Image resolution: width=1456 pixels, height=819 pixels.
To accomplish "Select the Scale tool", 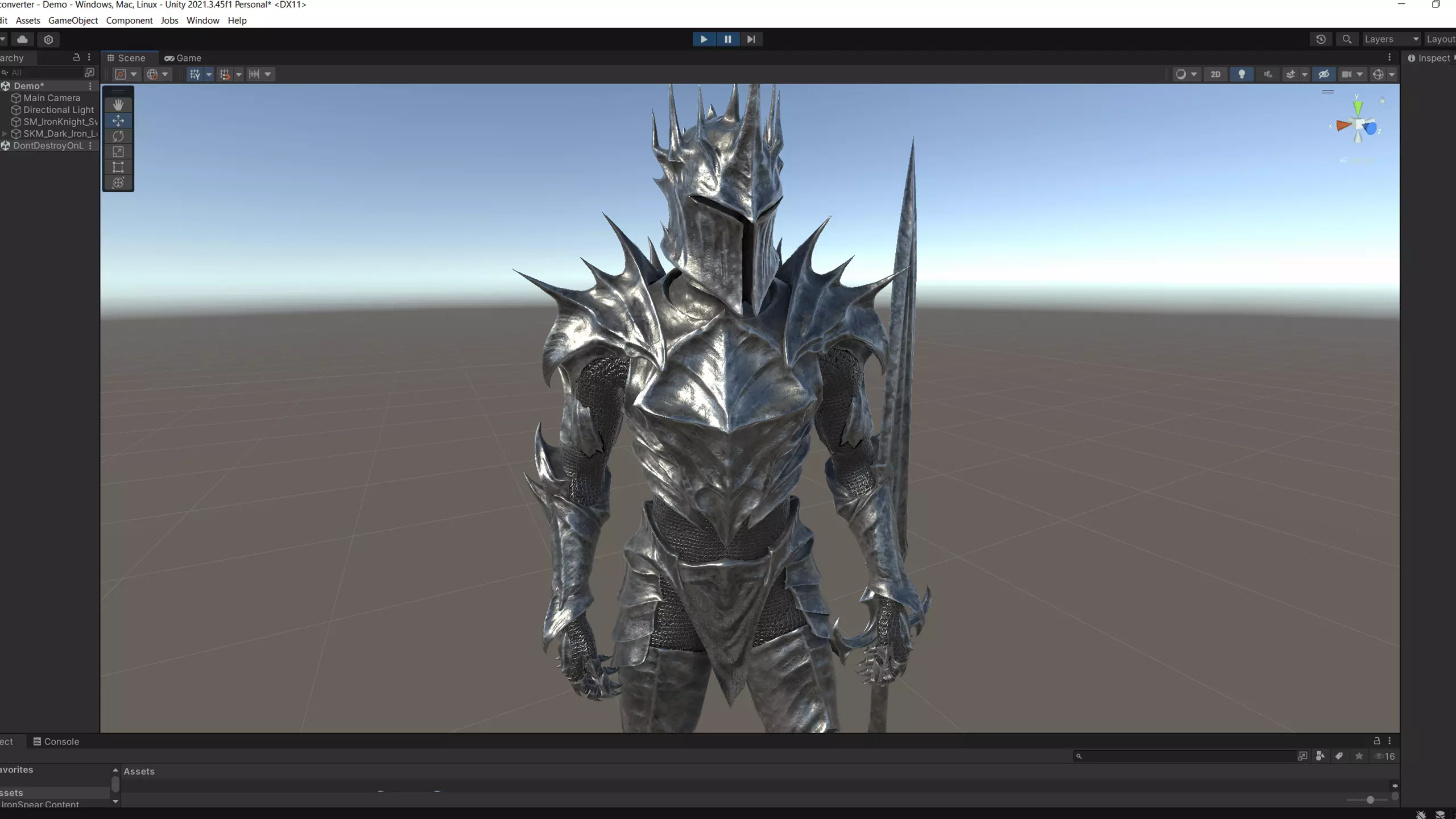I will point(118,152).
